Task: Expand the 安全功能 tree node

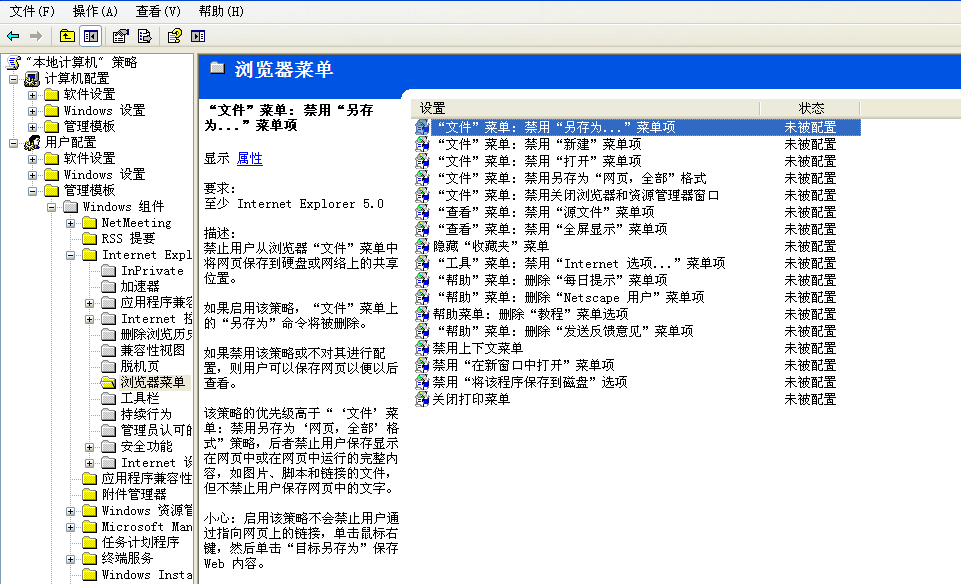Action: (x=91, y=447)
